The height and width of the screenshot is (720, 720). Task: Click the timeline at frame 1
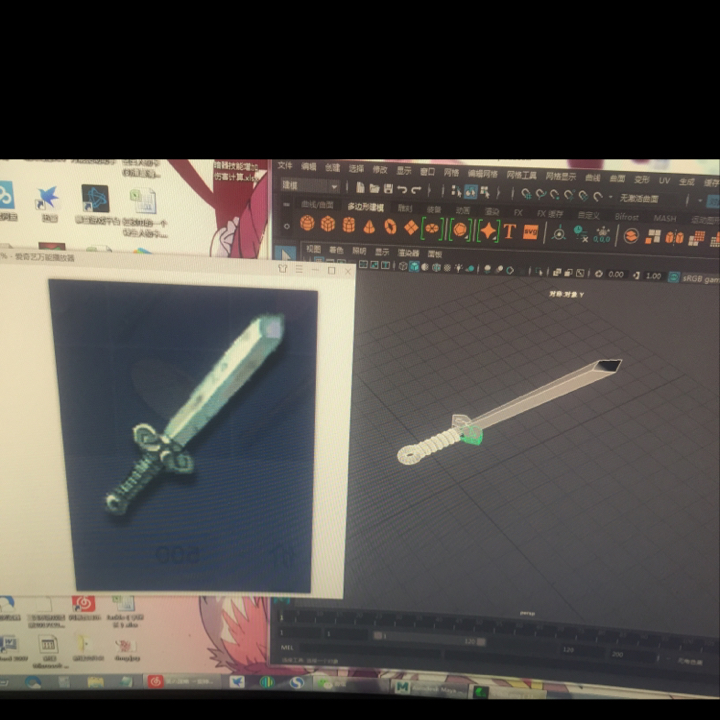pyautogui.click(x=282, y=619)
